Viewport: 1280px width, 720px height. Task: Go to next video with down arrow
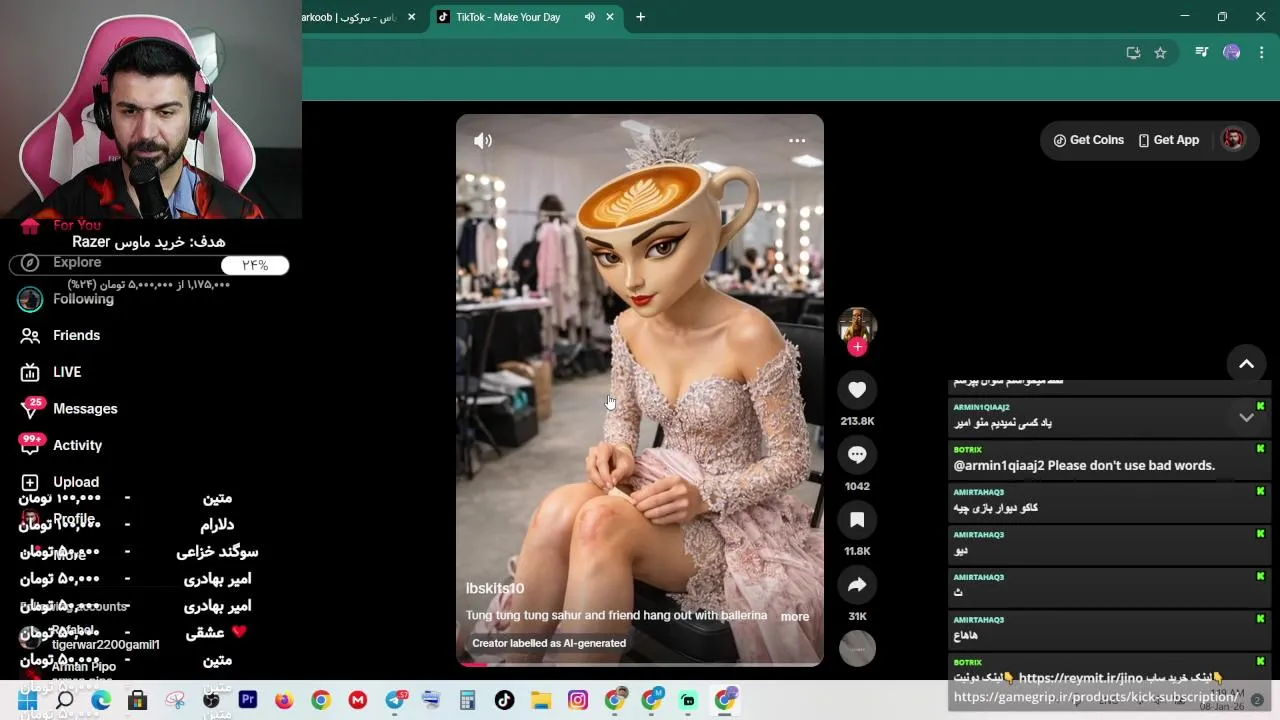pos(1246,418)
